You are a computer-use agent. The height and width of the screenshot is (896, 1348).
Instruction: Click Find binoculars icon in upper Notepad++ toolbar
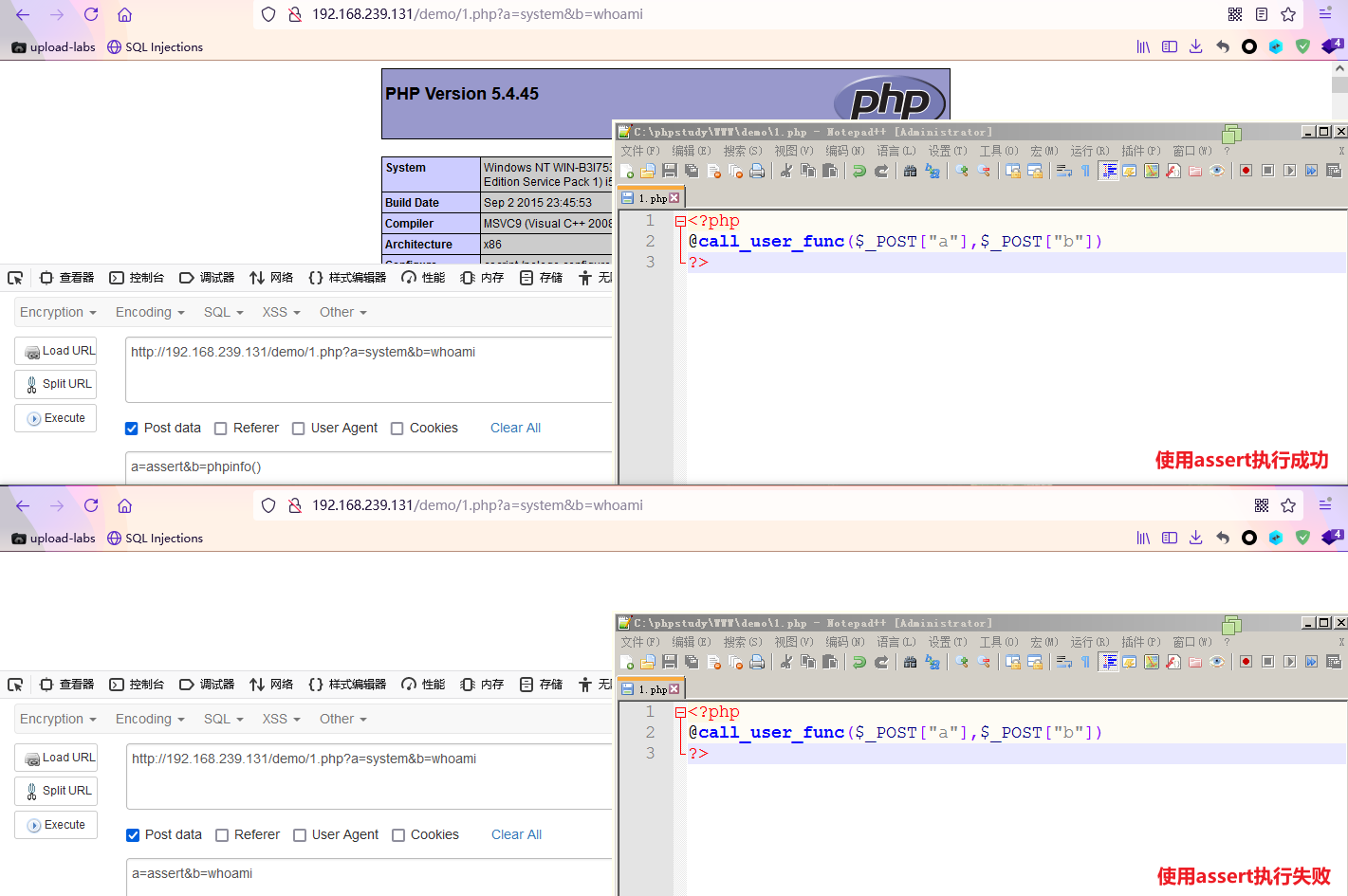point(911,171)
